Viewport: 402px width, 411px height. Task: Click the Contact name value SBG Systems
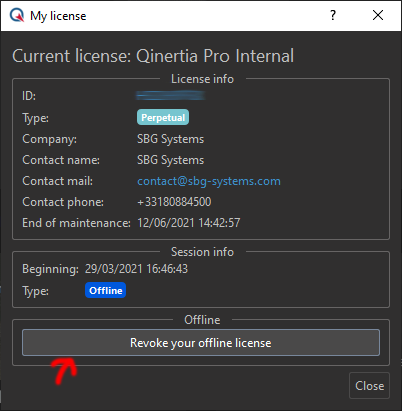click(x=170, y=160)
